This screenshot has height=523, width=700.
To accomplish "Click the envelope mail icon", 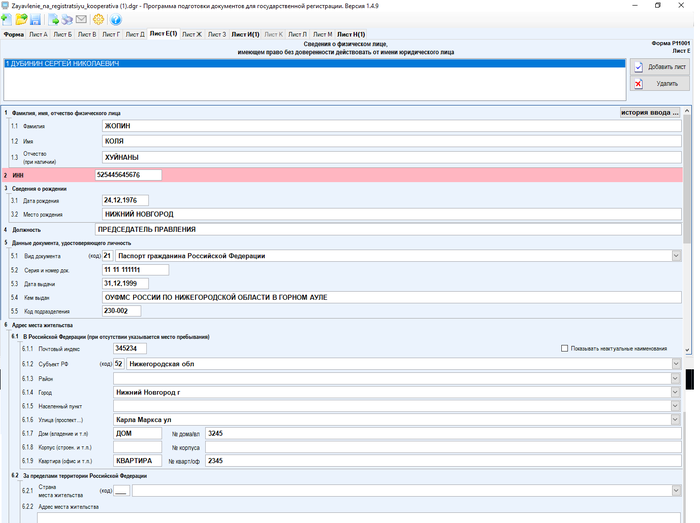I will pyautogui.click(x=81, y=19).
